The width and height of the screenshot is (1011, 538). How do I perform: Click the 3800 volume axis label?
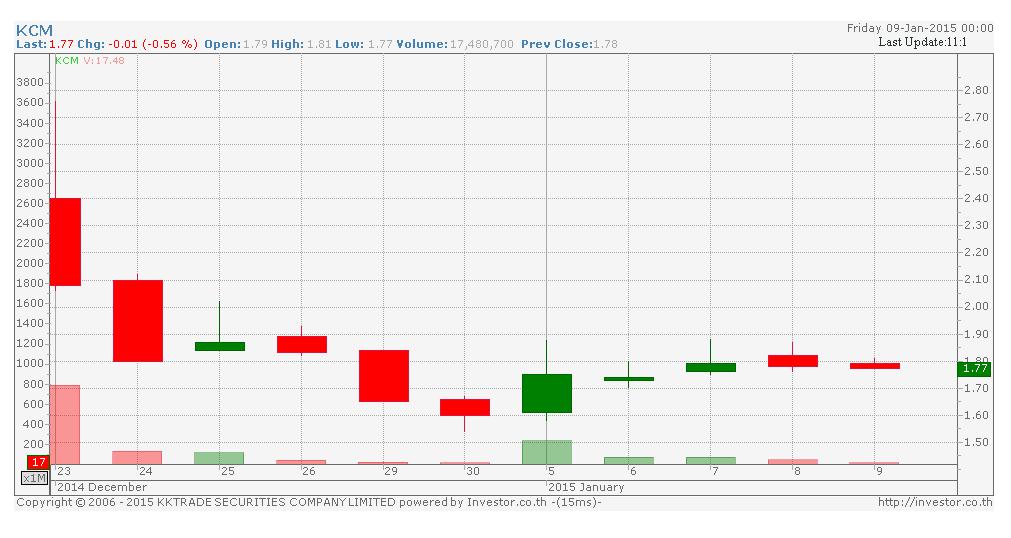coord(30,83)
